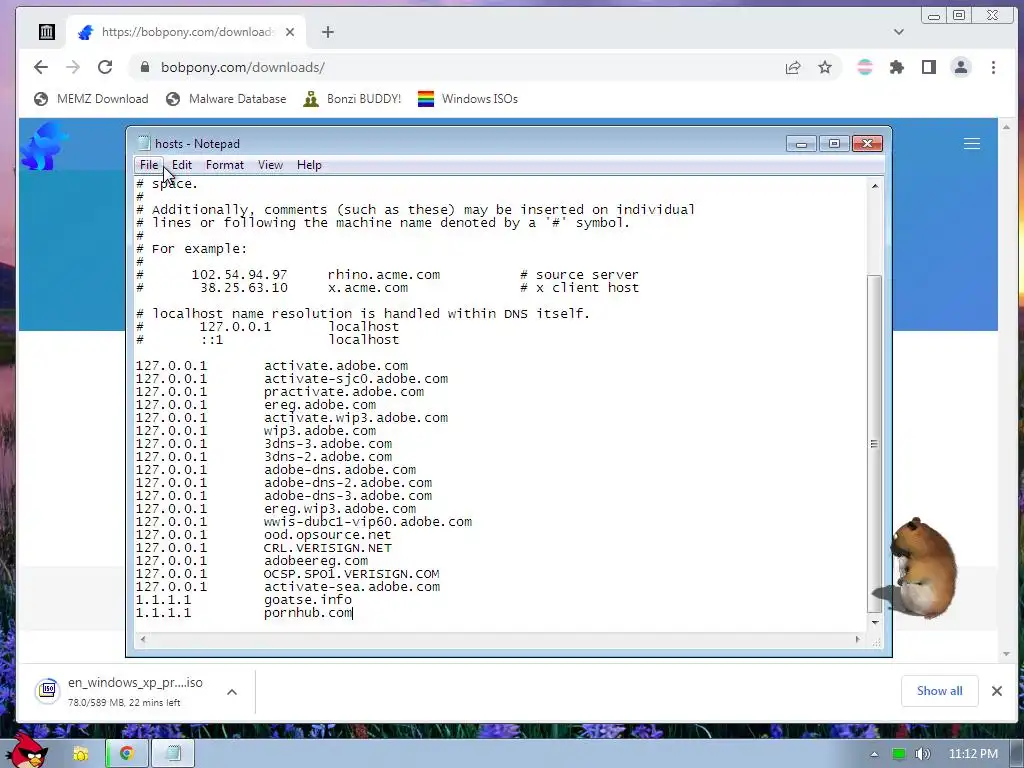Open the en_windows_xp ISO download item

[x=135, y=691]
